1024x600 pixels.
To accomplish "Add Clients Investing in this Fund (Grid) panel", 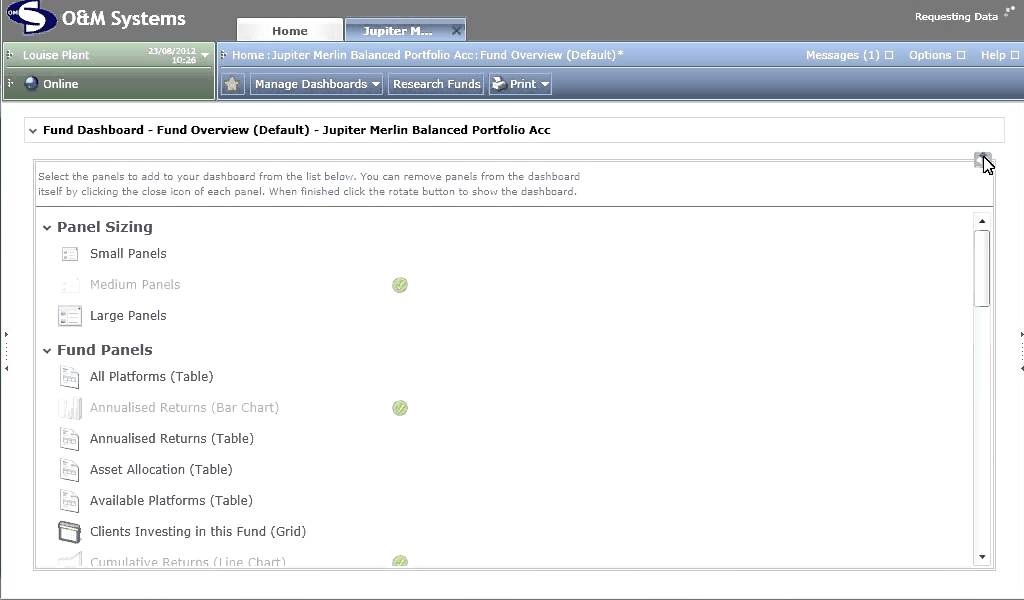I will pyautogui.click(x=198, y=532).
